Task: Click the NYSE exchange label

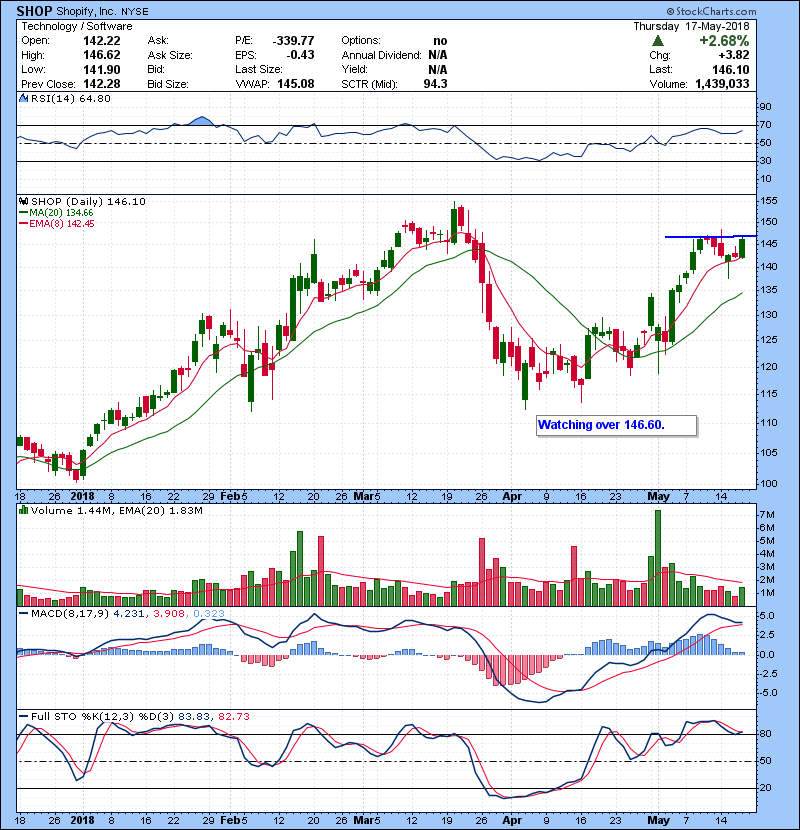Action: [136, 12]
